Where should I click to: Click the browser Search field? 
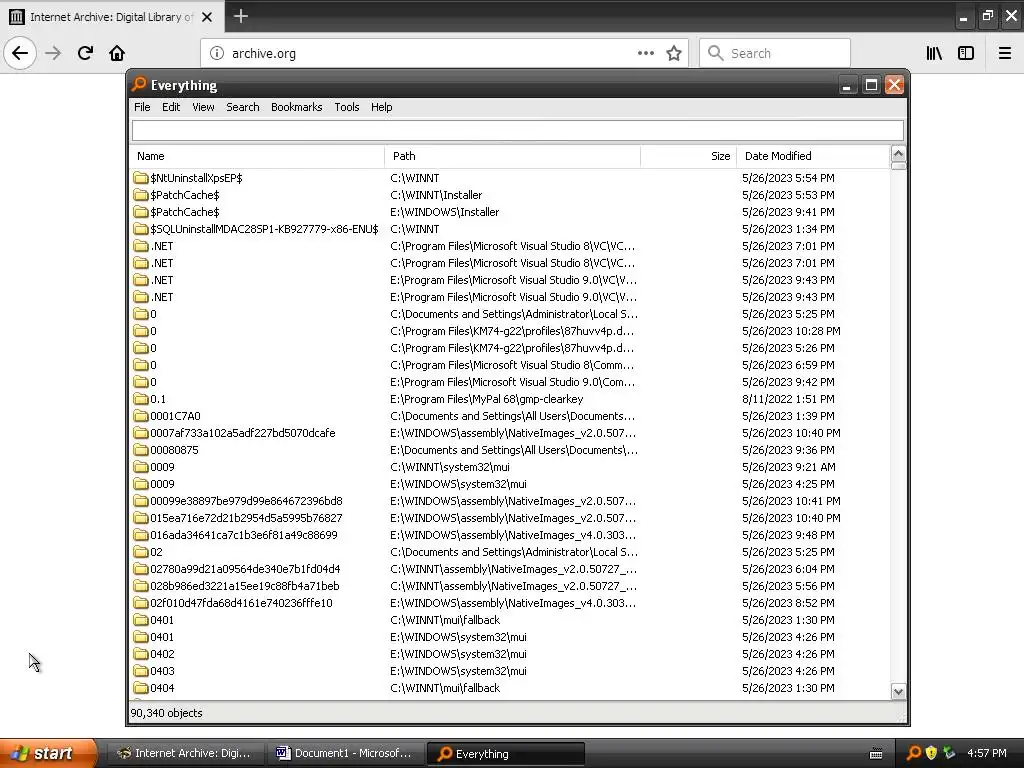tap(775, 53)
